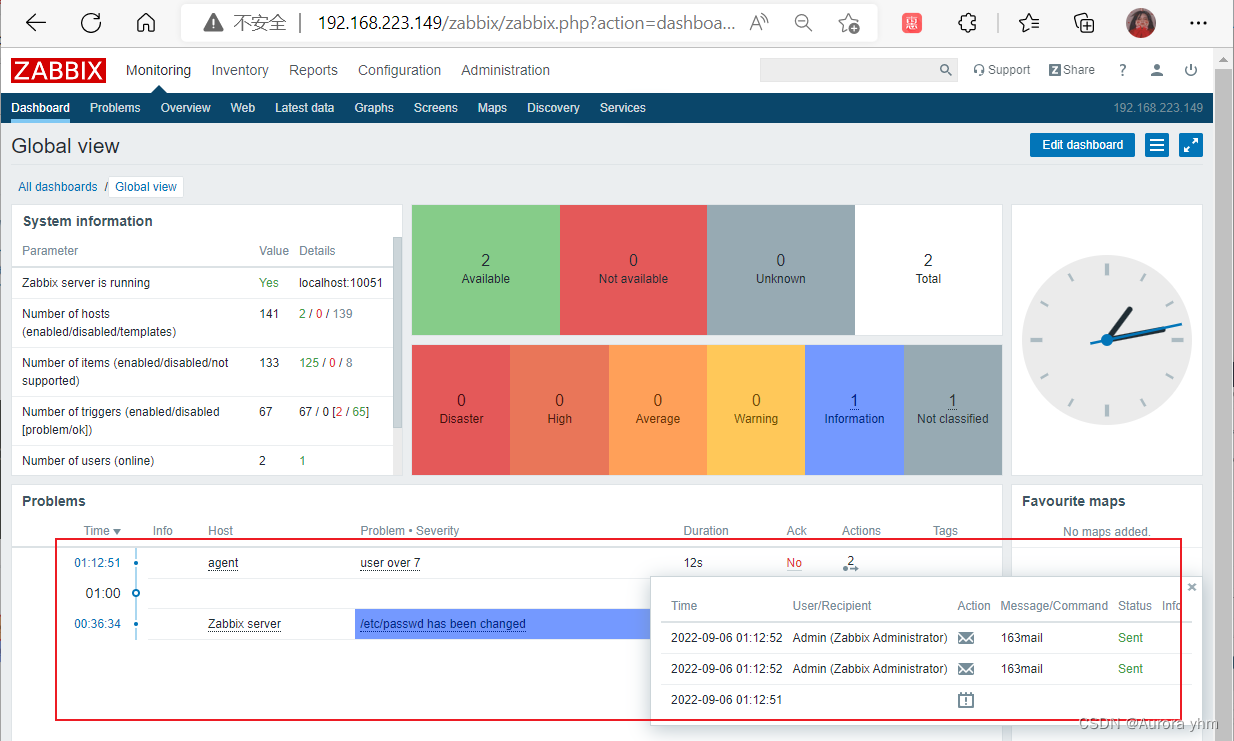Click the Not classified severity tile
This screenshot has height=741, width=1234.
click(953, 409)
